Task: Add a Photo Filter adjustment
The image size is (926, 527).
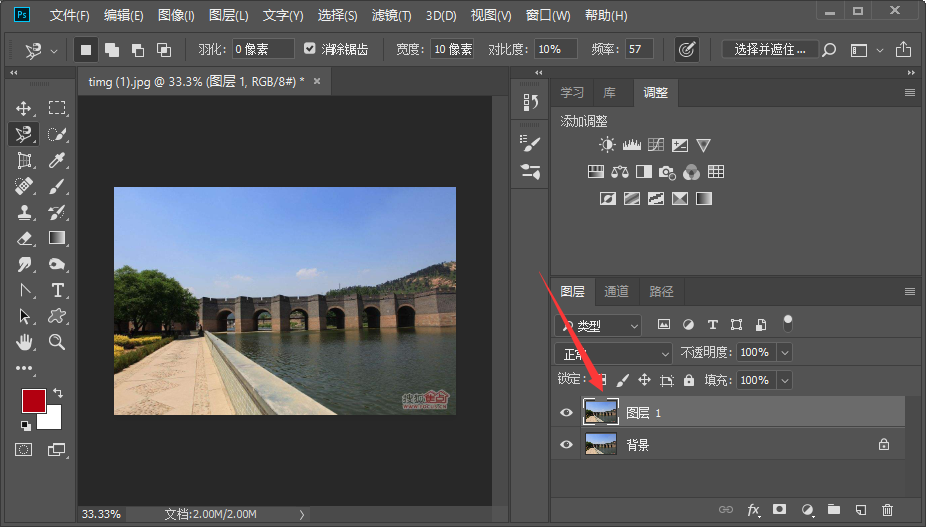Action: coord(667,173)
